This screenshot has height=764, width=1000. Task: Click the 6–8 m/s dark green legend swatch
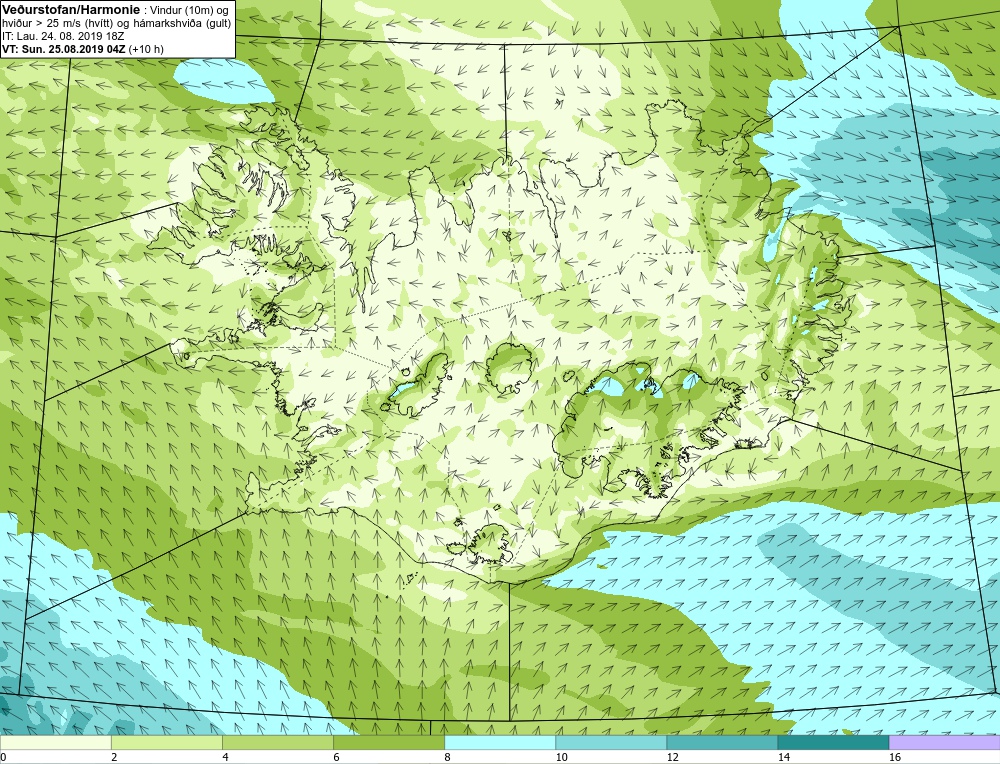click(x=388, y=742)
